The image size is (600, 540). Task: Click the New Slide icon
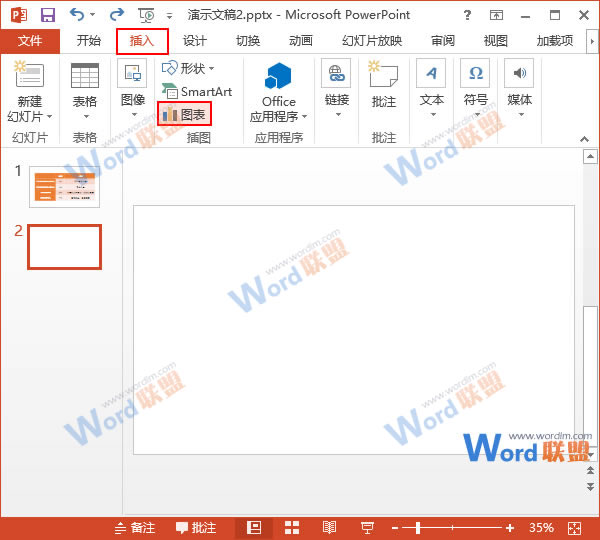(x=29, y=74)
